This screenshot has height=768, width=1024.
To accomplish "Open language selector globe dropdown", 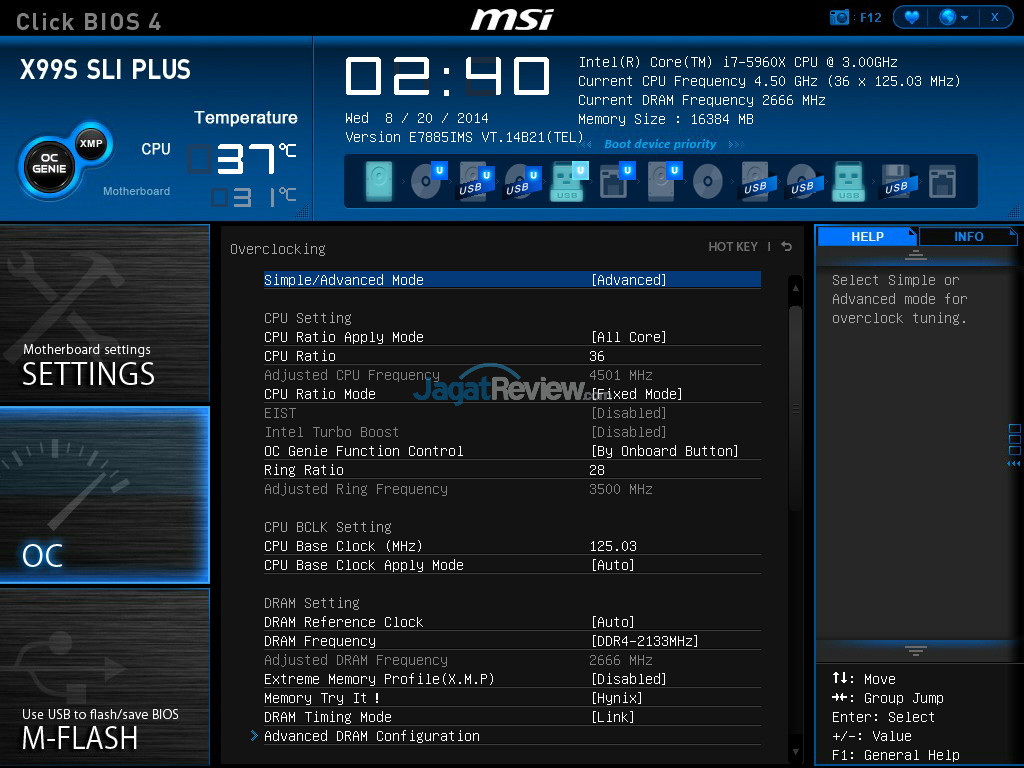I will tap(951, 17).
